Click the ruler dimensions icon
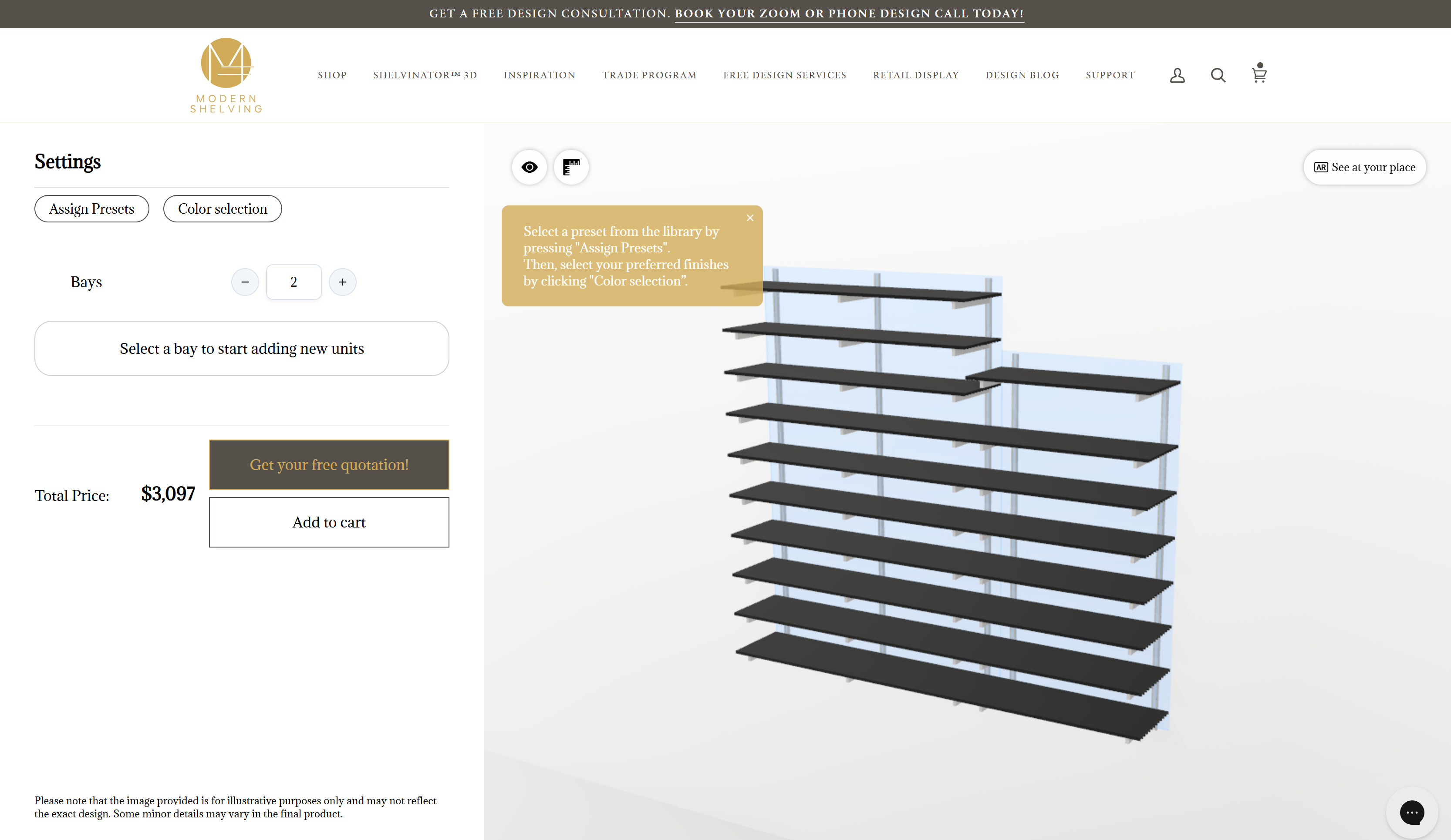The height and width of the screenshot is (840, 1451). pyautogui.click(x=570, y=167)
